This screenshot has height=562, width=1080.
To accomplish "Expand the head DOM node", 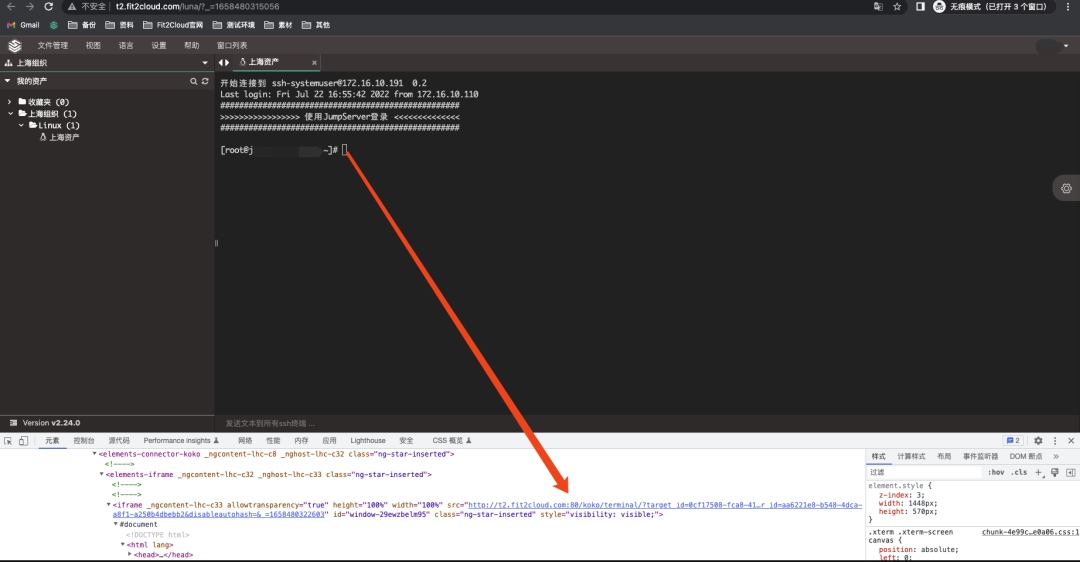I will (x=129, y=554).
